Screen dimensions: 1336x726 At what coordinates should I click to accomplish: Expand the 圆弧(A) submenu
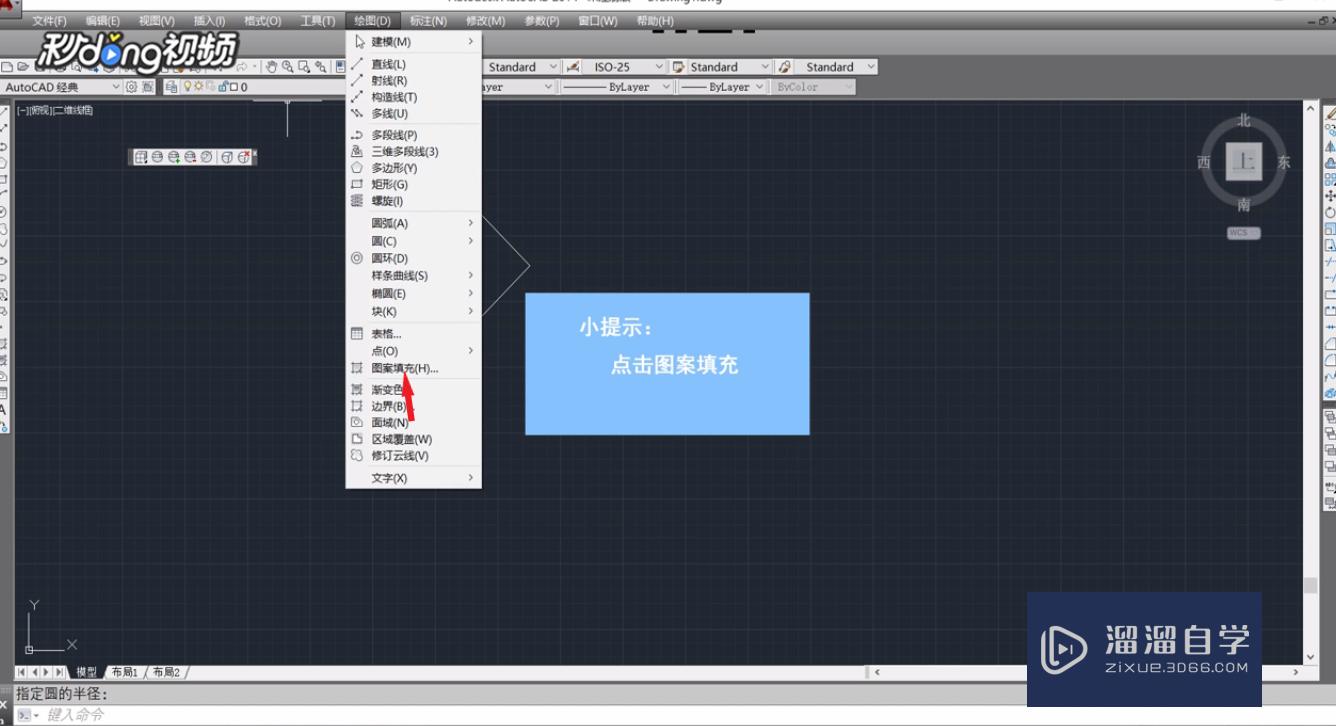[414, 224]
